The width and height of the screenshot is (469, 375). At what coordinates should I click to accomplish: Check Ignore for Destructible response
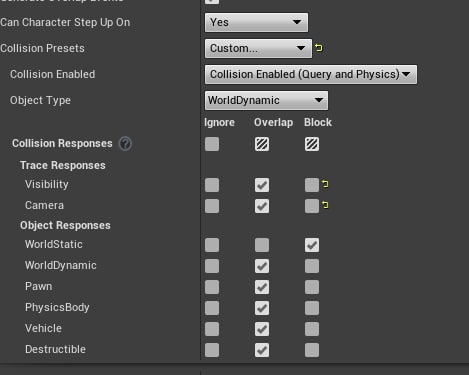coord(212,350)
